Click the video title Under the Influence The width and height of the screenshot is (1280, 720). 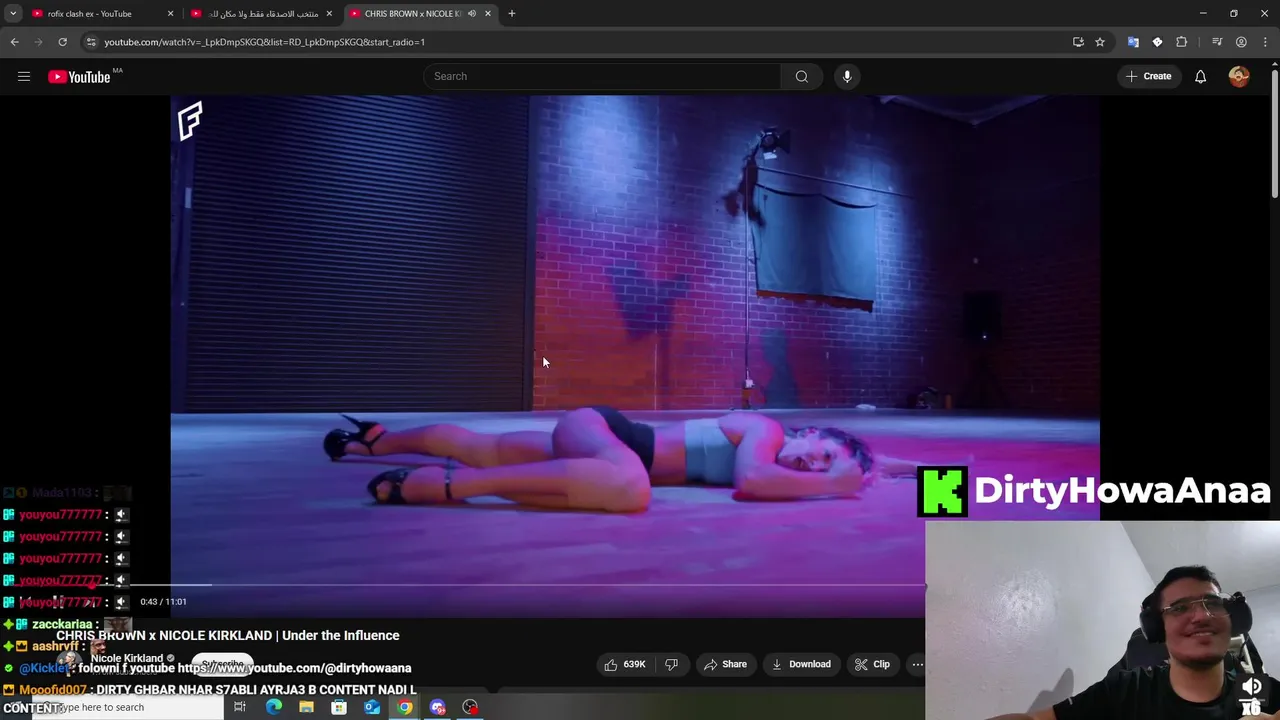(x=228, y=635)
